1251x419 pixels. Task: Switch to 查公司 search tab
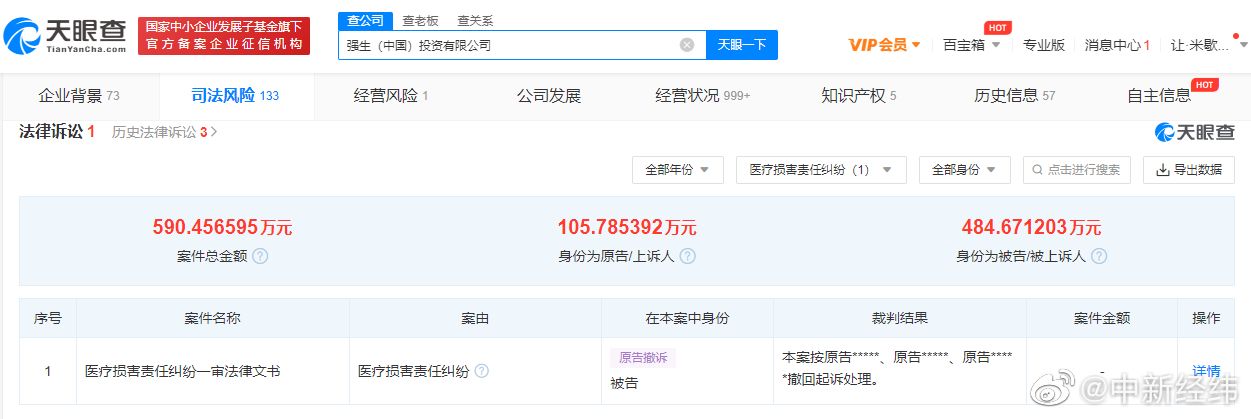click(366, 20)
